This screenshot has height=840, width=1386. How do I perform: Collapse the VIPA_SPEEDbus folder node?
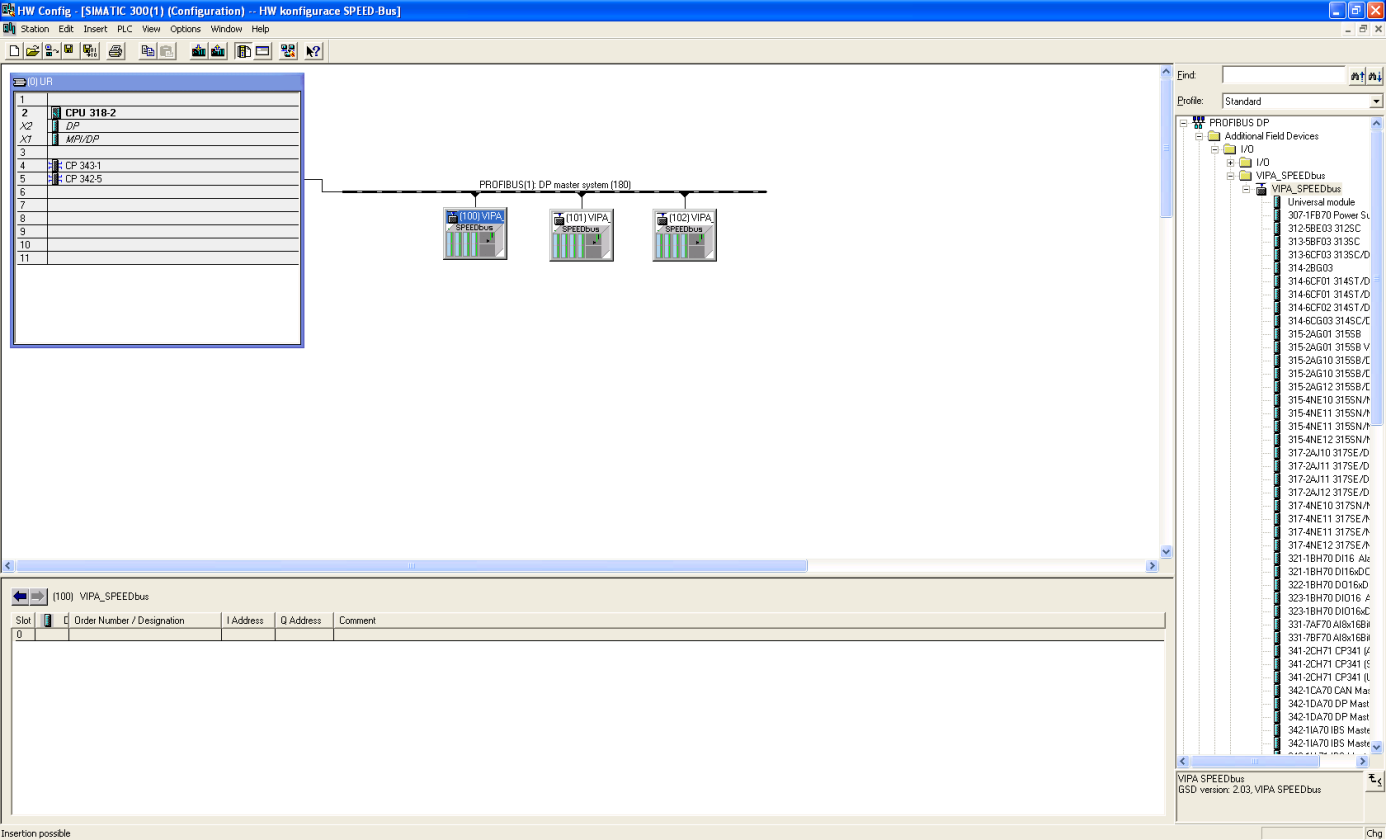1231,175
